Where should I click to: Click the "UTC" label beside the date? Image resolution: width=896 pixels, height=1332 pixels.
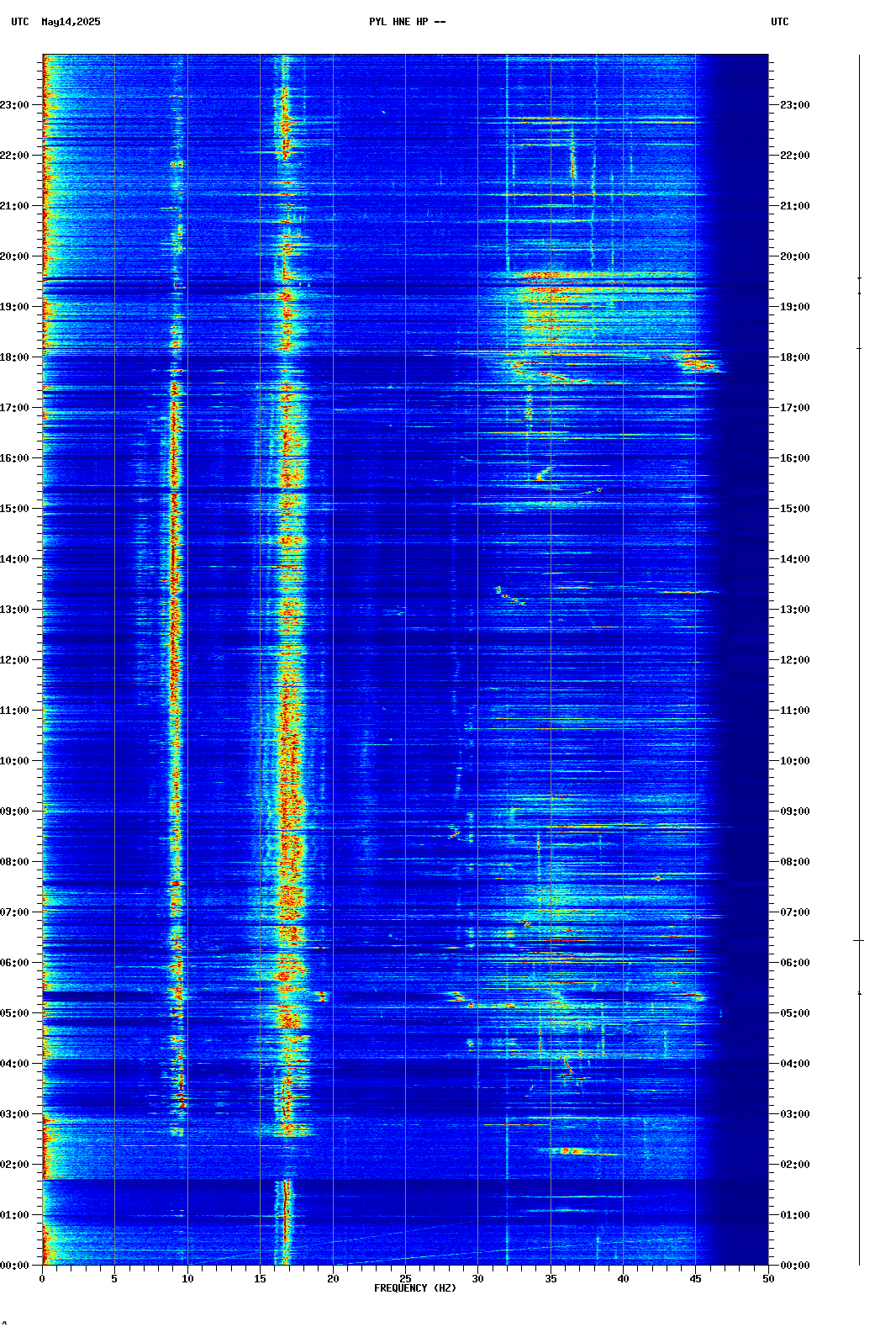(20, 22)
